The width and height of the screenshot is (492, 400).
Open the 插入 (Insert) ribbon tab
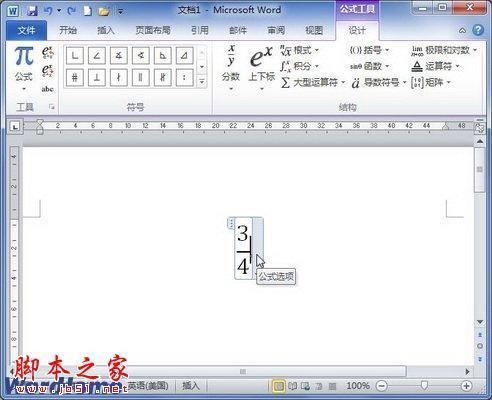[106, 31]
